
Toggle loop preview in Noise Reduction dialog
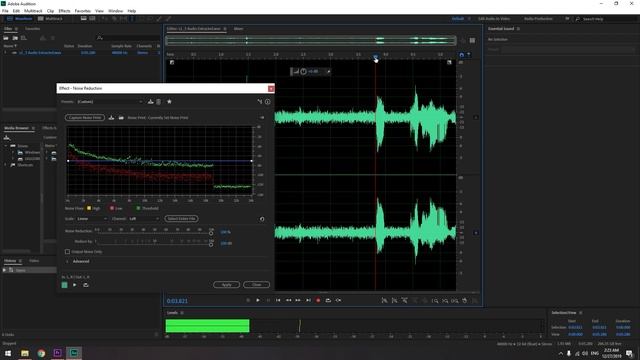coord(85,285)
